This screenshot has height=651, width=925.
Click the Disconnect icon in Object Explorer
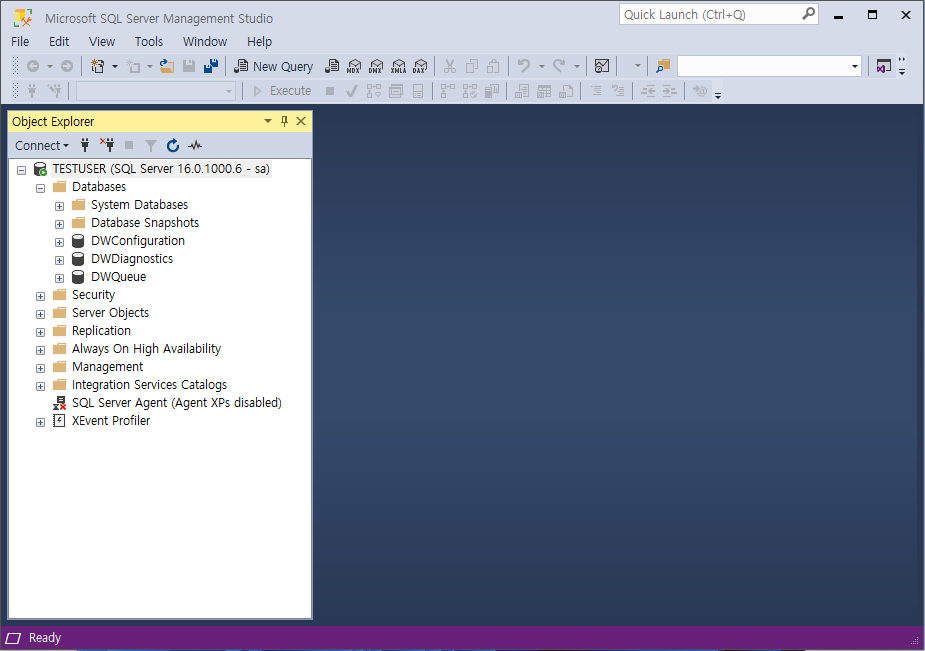point(107,145)
